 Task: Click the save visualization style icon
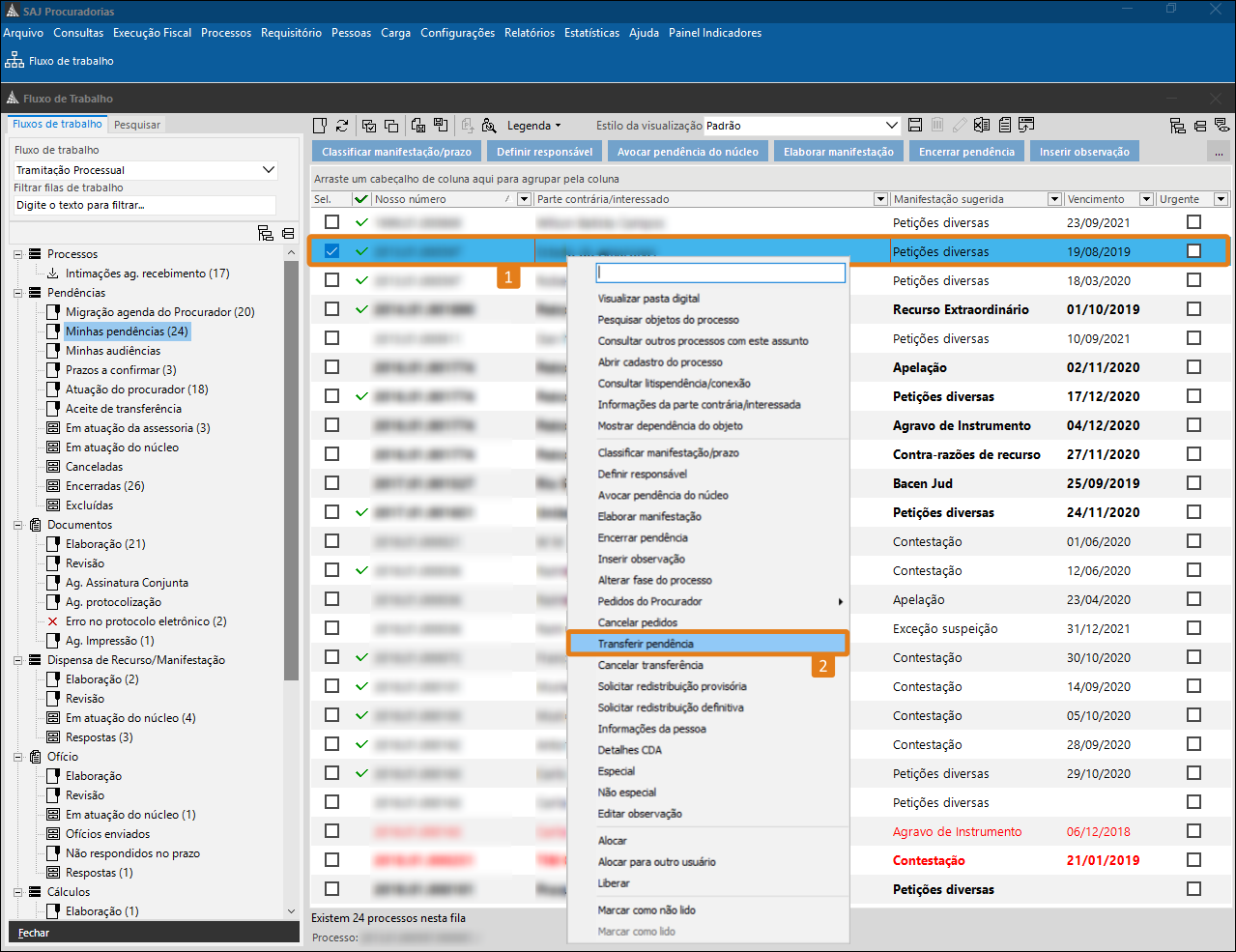point(915,126)
